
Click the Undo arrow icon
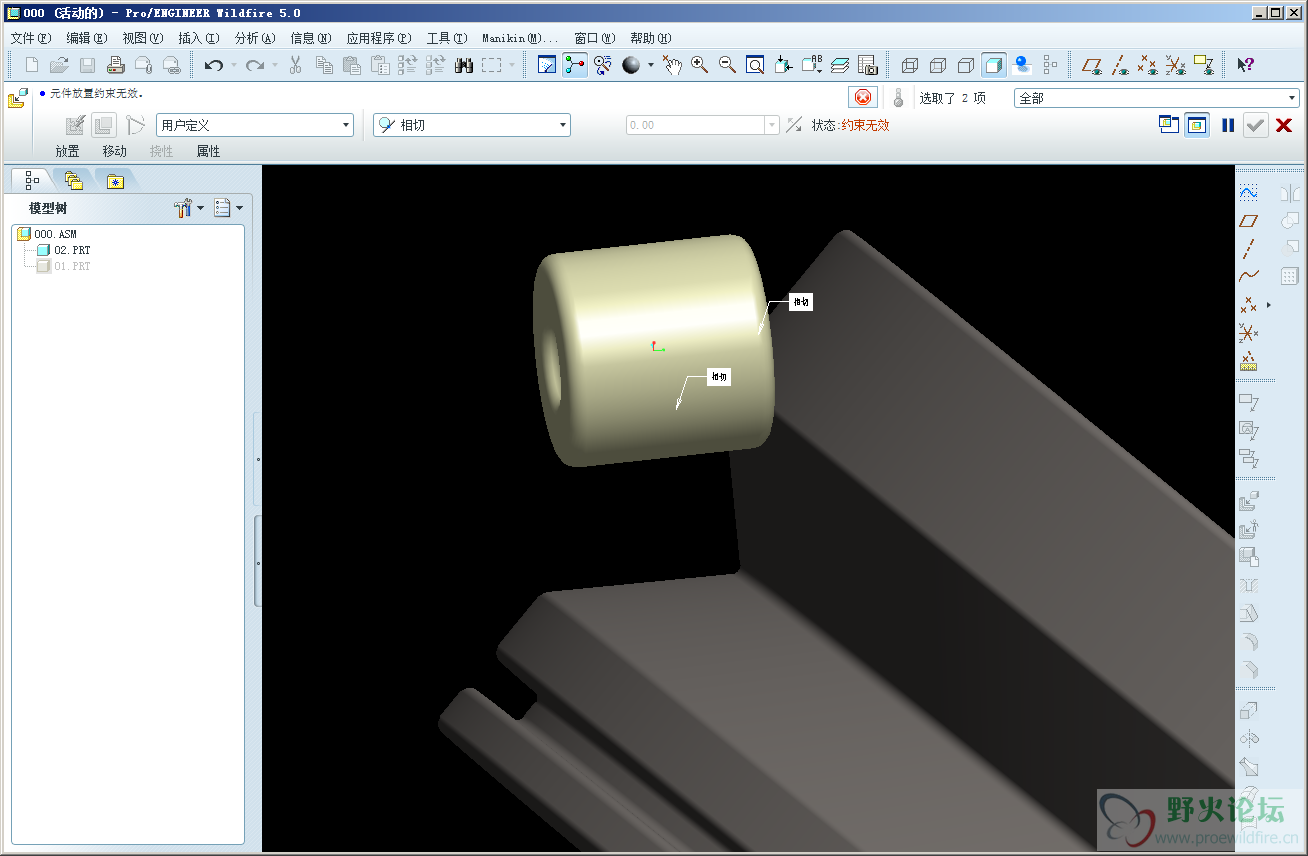pyautogui.click(x=213, y=65)
